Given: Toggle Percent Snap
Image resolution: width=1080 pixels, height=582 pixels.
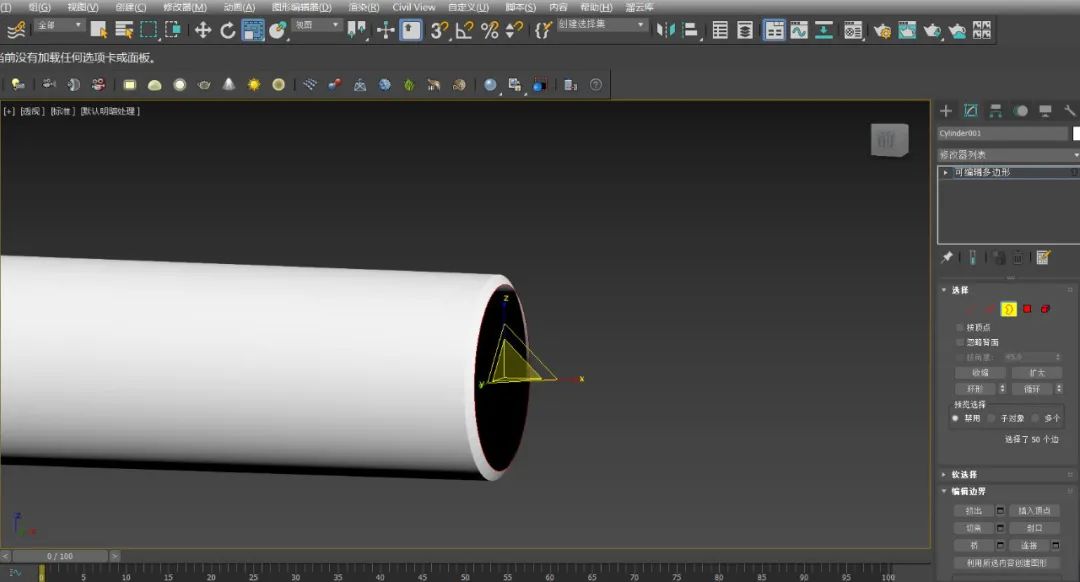Looking at the screenshot, I should click(490, 30).
